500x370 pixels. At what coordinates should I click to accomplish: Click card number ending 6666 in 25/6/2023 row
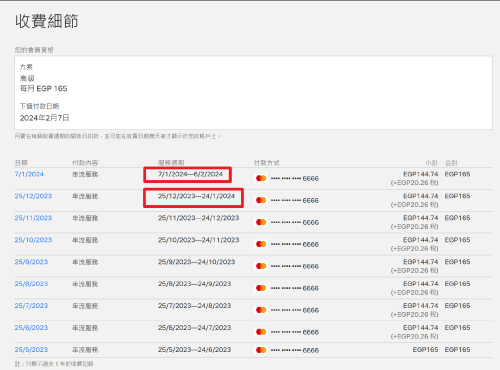pos(295,332)
